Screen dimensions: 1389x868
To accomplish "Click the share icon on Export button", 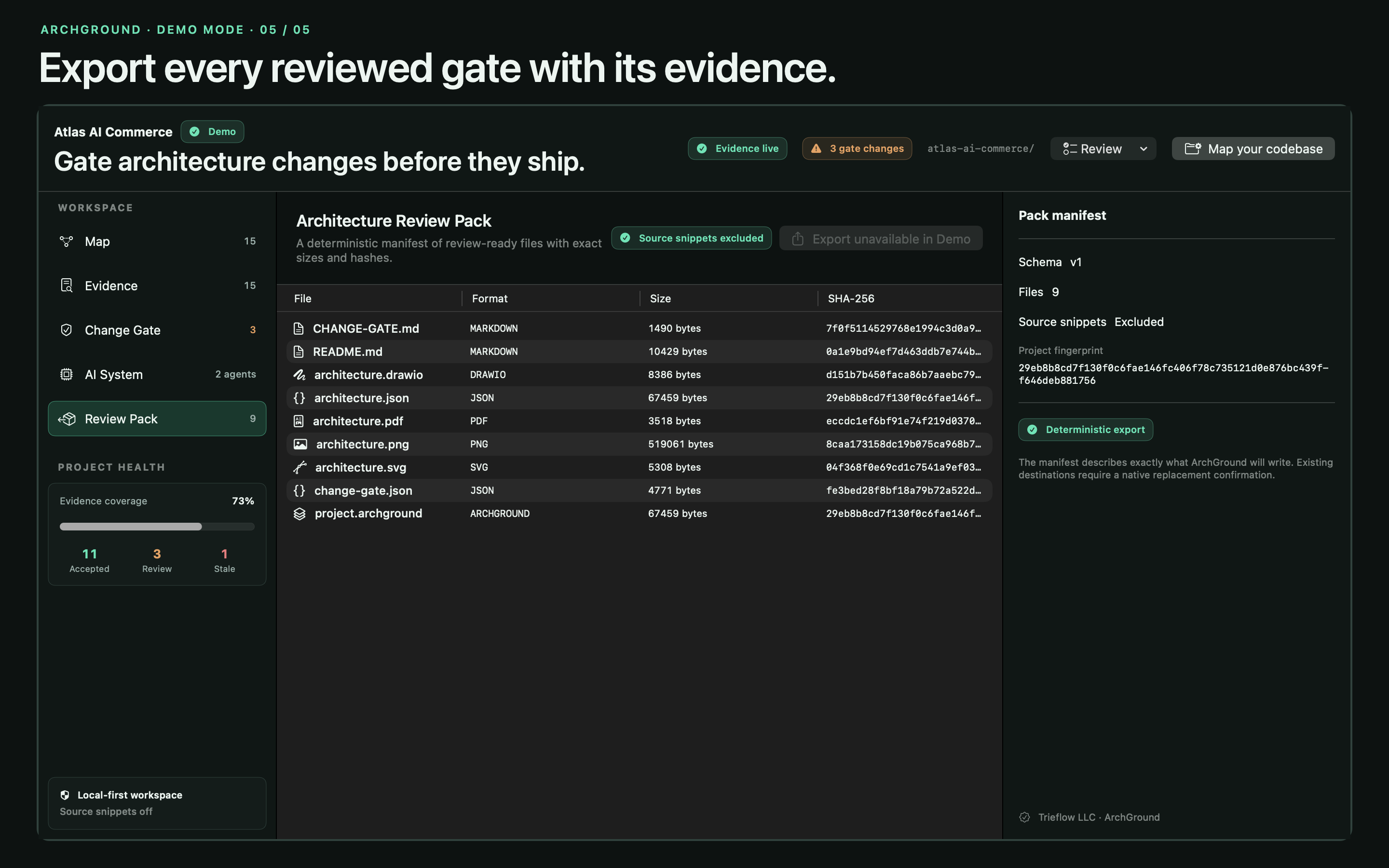I will (798, 239).
